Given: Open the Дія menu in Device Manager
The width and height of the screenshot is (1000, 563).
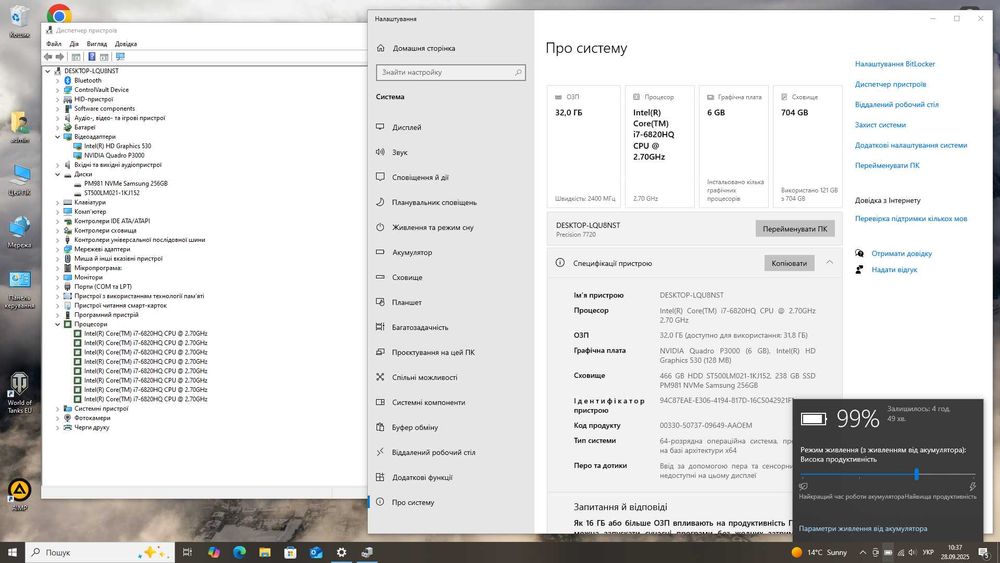Looking at the screenshot, I should coord(74,44).
